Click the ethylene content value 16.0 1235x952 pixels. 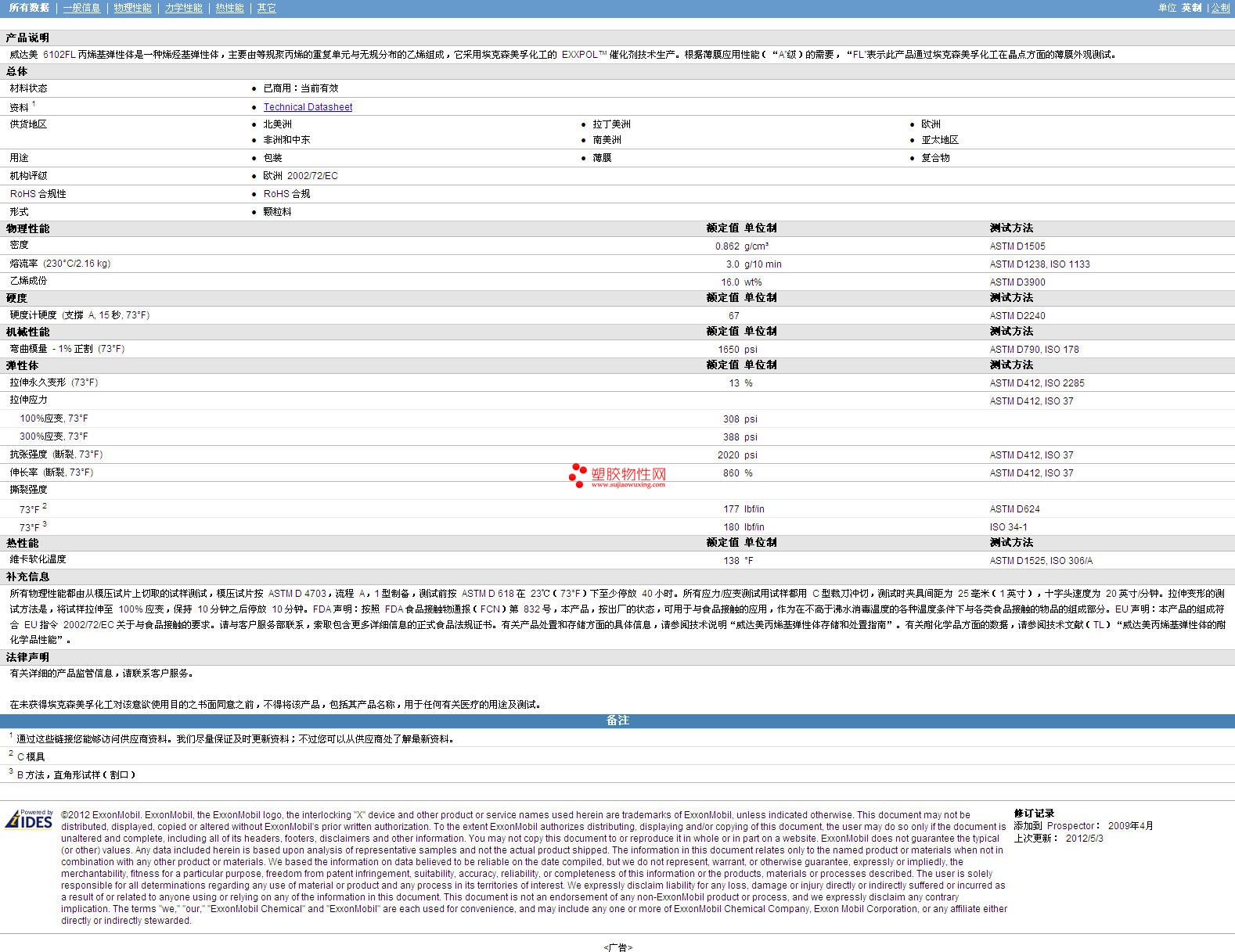[730, 282]
